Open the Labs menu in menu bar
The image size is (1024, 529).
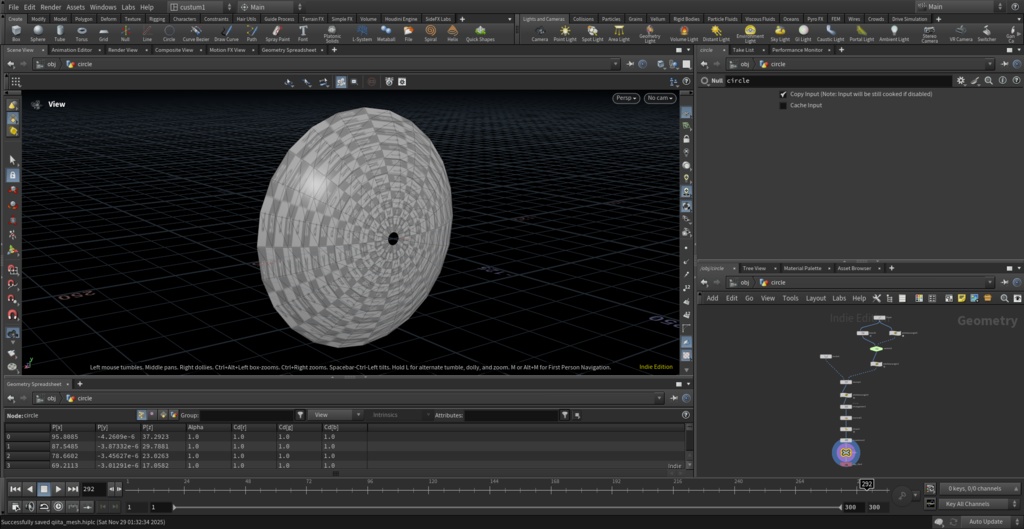pyautogui.click(x=129, y=7)
